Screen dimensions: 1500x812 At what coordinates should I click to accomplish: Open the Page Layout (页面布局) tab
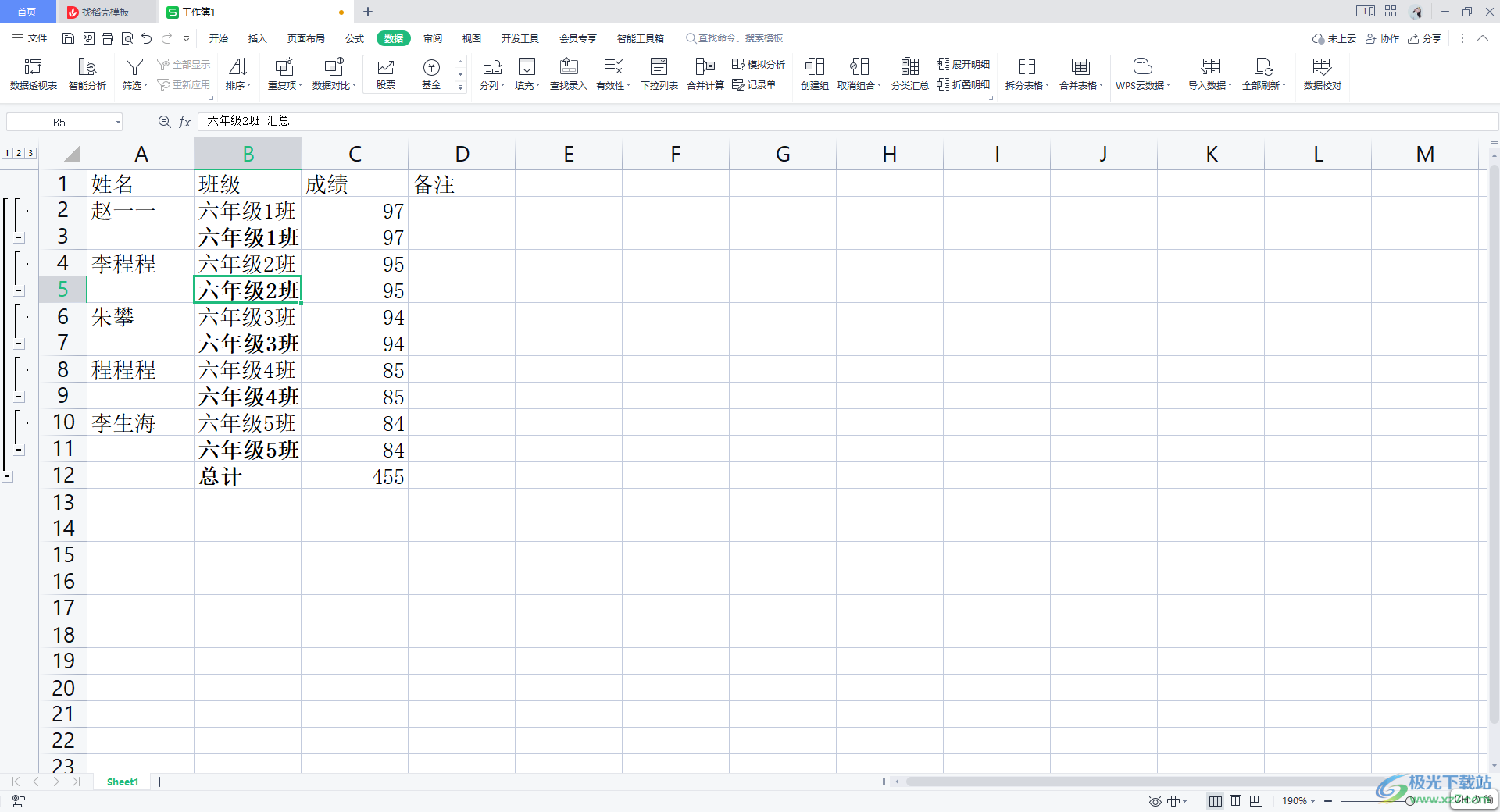[305, 38]
